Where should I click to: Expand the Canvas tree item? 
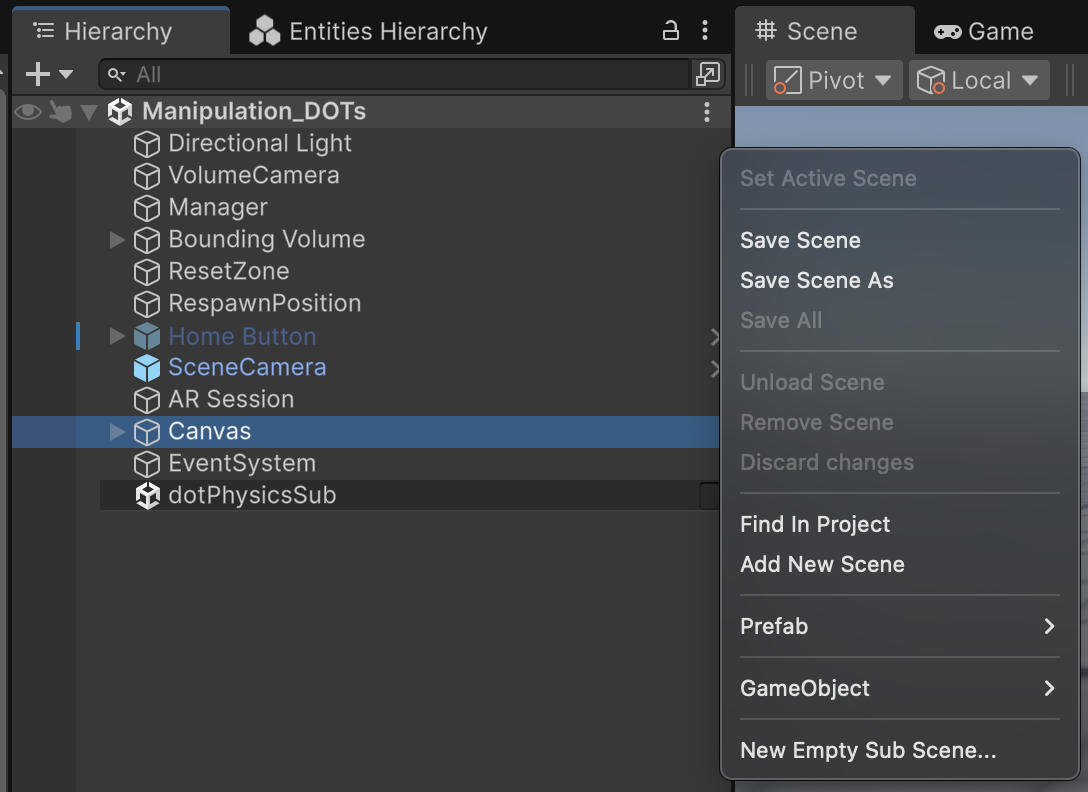[117, 432]
